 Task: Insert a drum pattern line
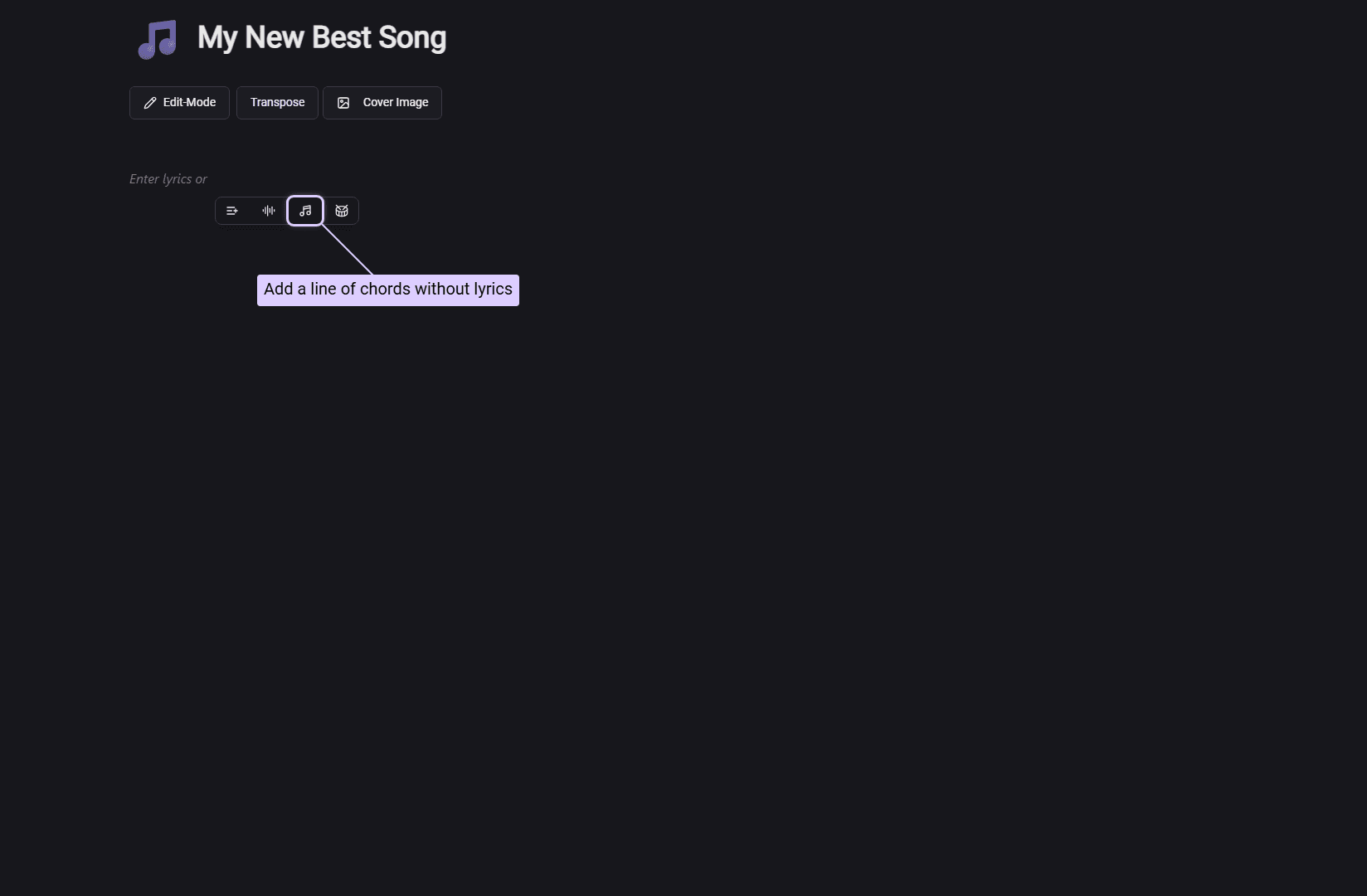[342, 211]
